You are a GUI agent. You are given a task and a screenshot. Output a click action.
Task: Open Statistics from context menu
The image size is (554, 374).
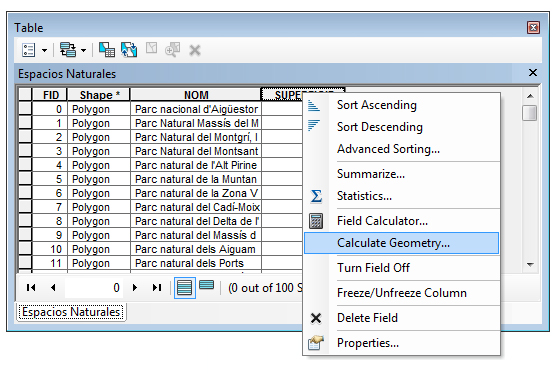401,196
